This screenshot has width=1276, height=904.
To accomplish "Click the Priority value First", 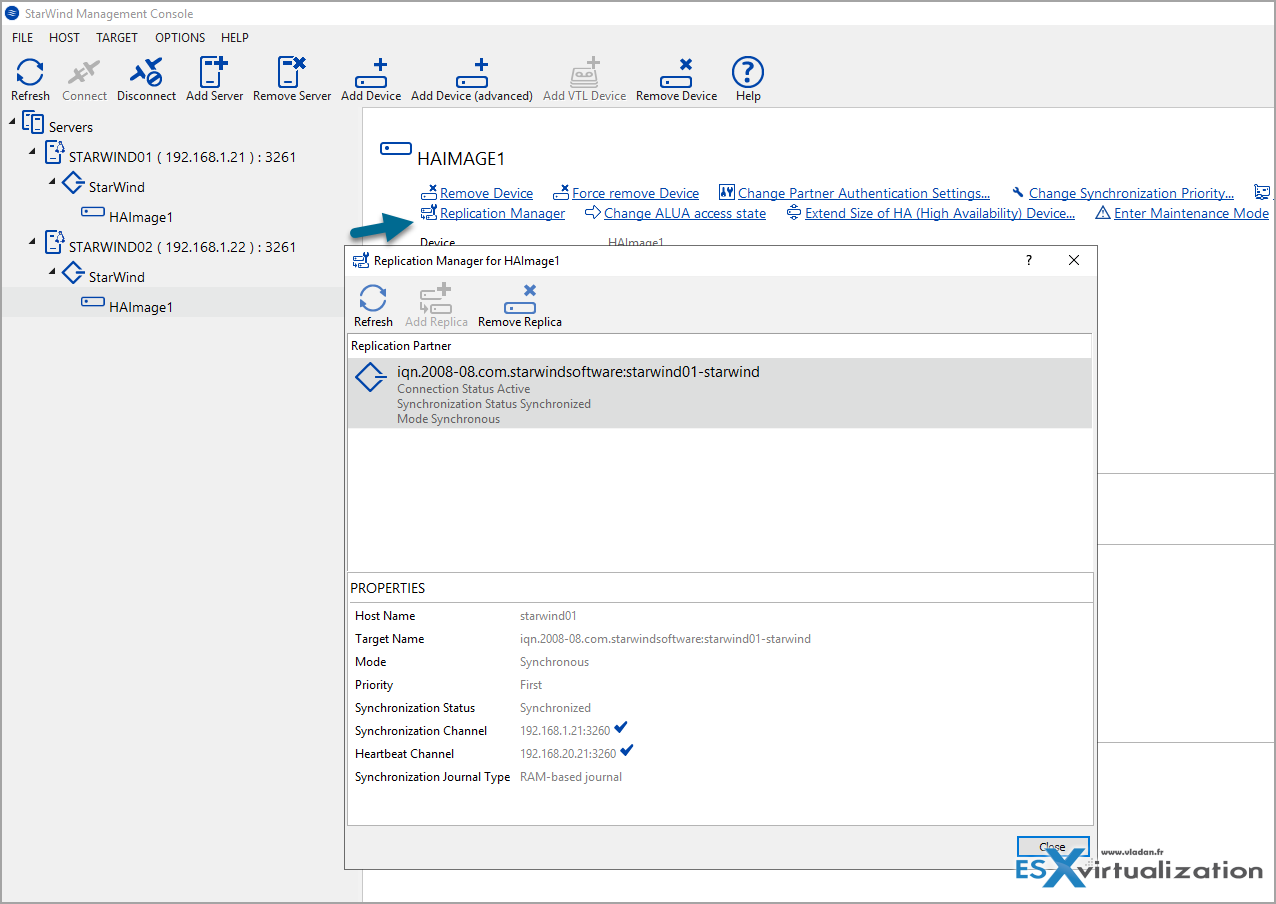I will click(531, 685).
